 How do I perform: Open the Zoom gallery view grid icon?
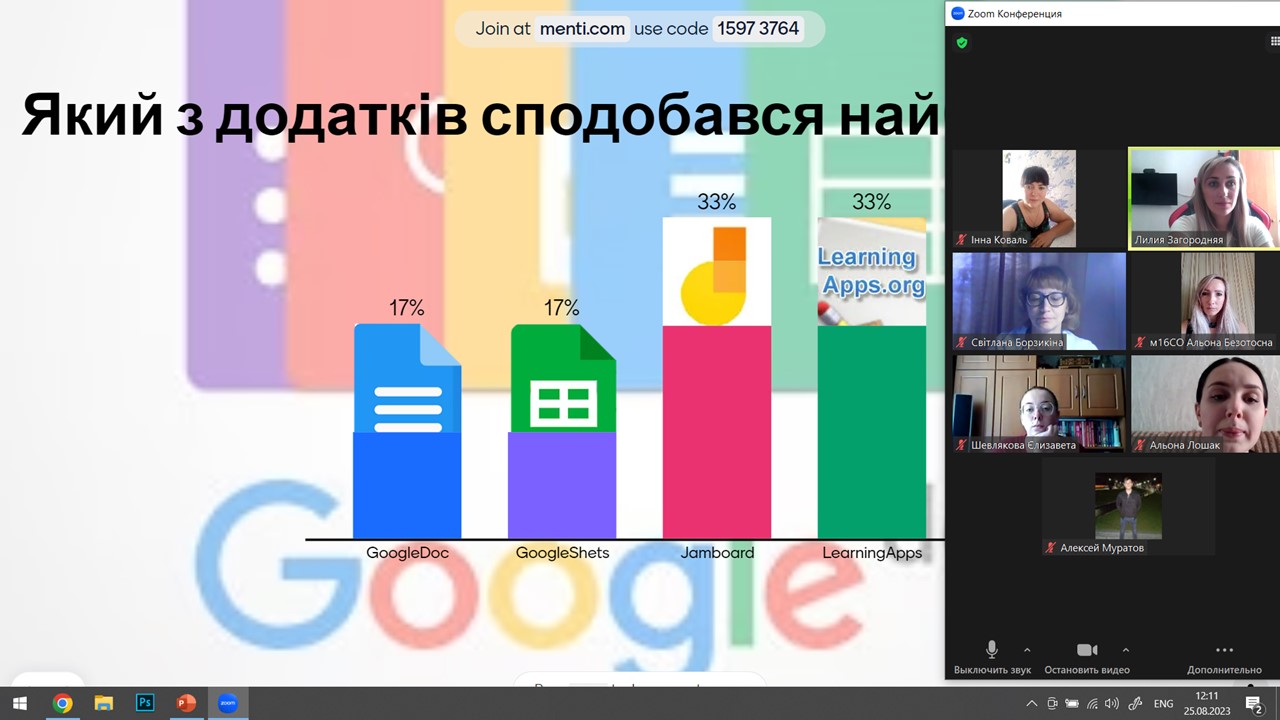pos(1275,42)
